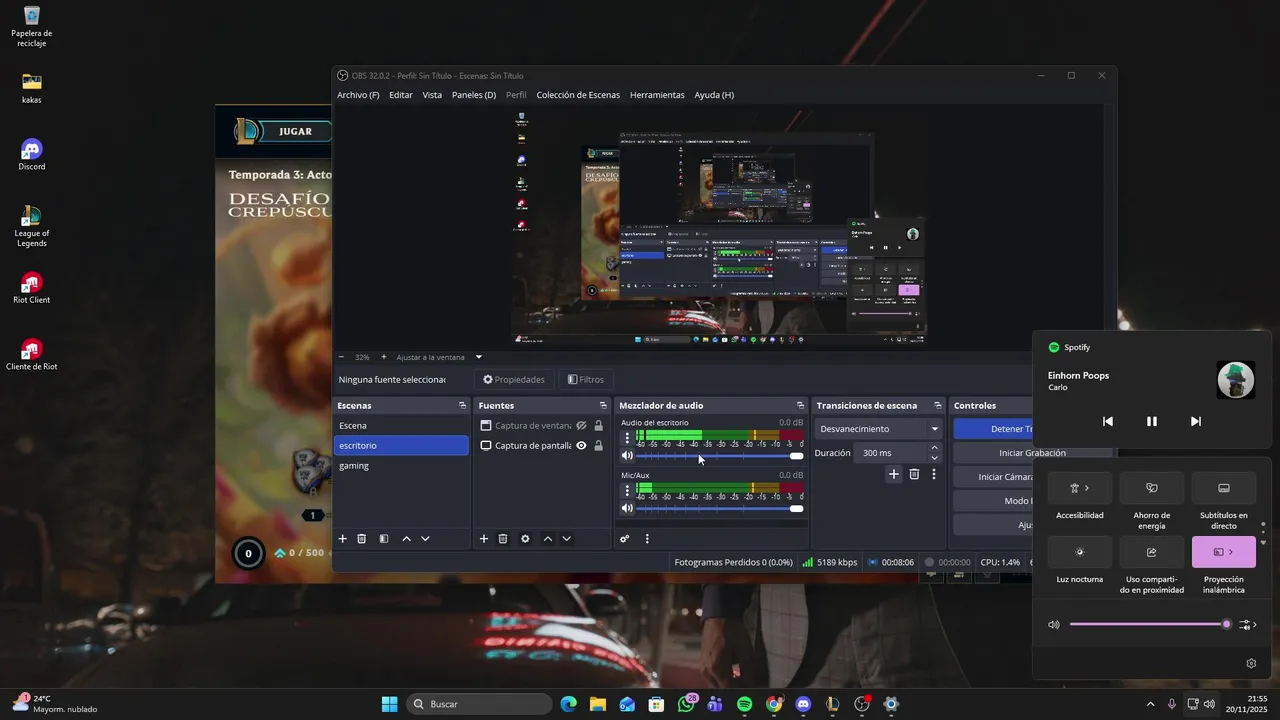The width and height of the screenshot is (1280, 720).
Task: Pop out the Mezclador de audio dock
Action: point(800,405)
